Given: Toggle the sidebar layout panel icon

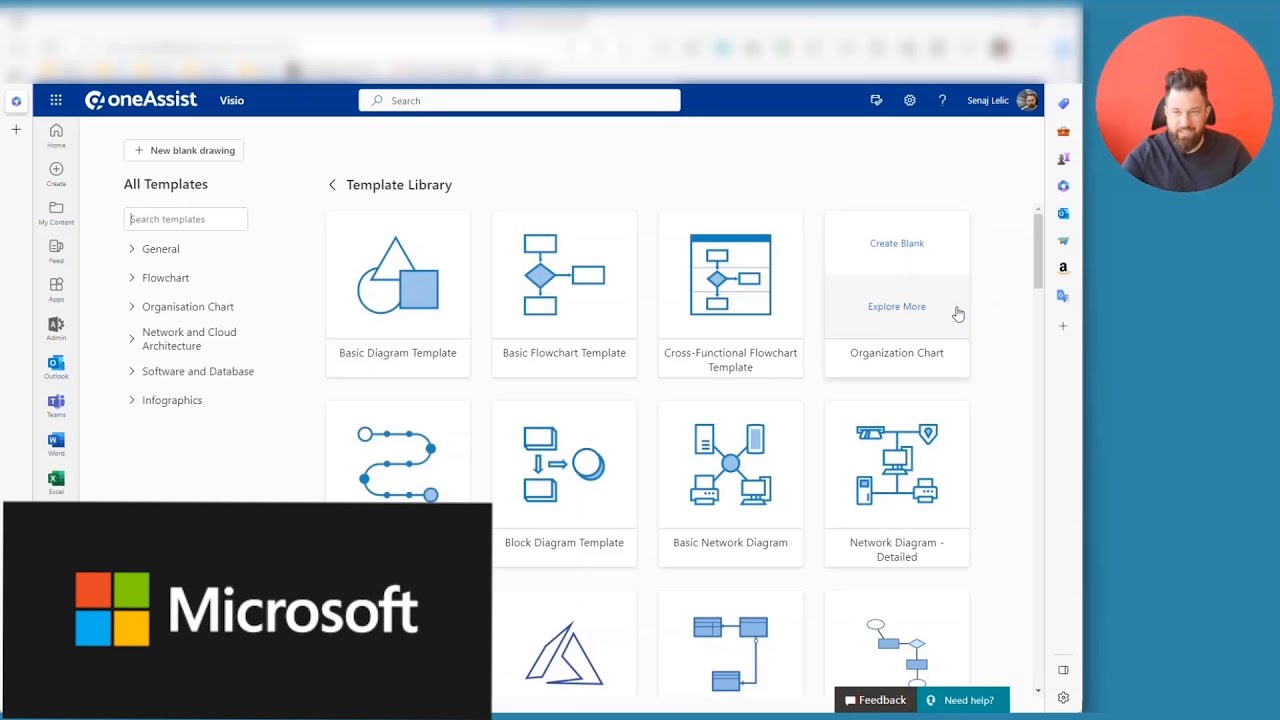Looking at the screenshot, I should [x=1063, y=670].
